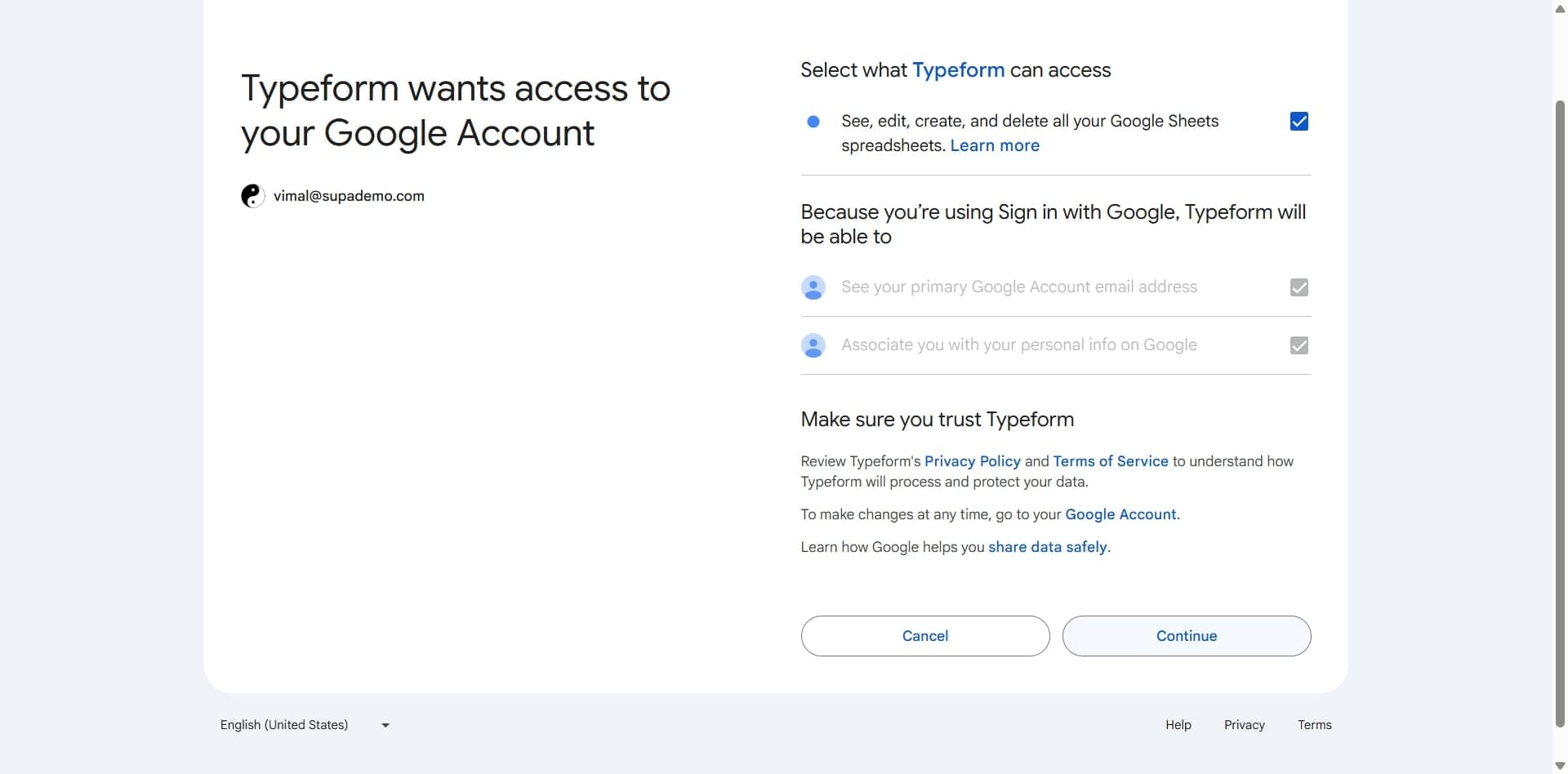
Task: Toggle the associate personal info checkbox
Action: tap(1298, 345)
